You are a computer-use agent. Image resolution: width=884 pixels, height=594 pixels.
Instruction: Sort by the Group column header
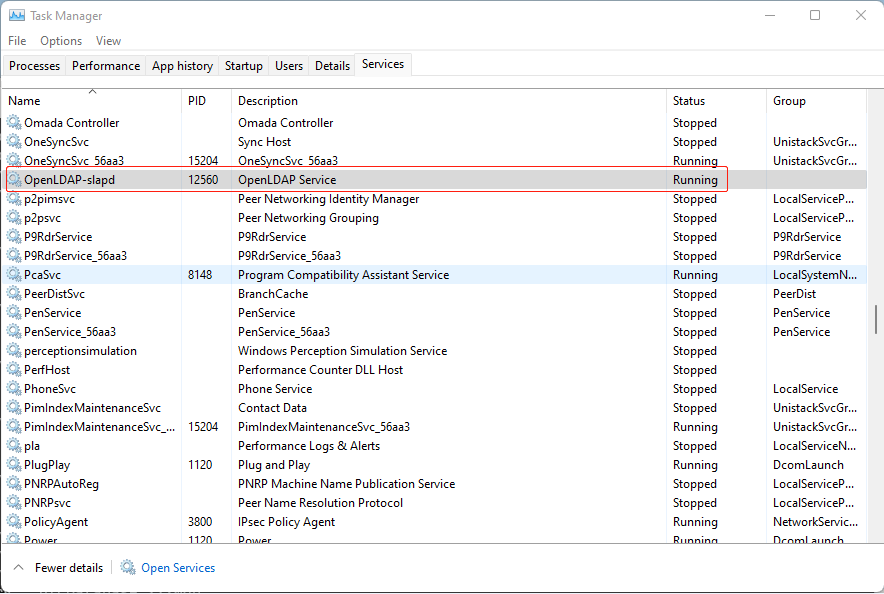point(816,101)
